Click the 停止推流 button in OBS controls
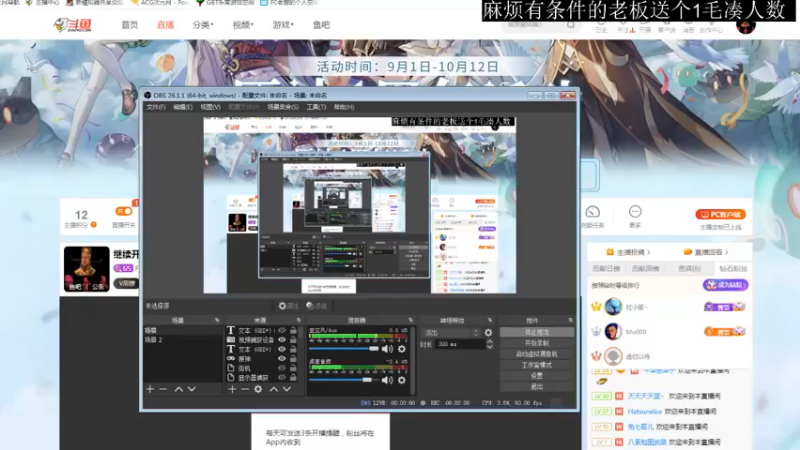This screenshot has width=800, height=450. pyautogui.click(x=537, y=332)
